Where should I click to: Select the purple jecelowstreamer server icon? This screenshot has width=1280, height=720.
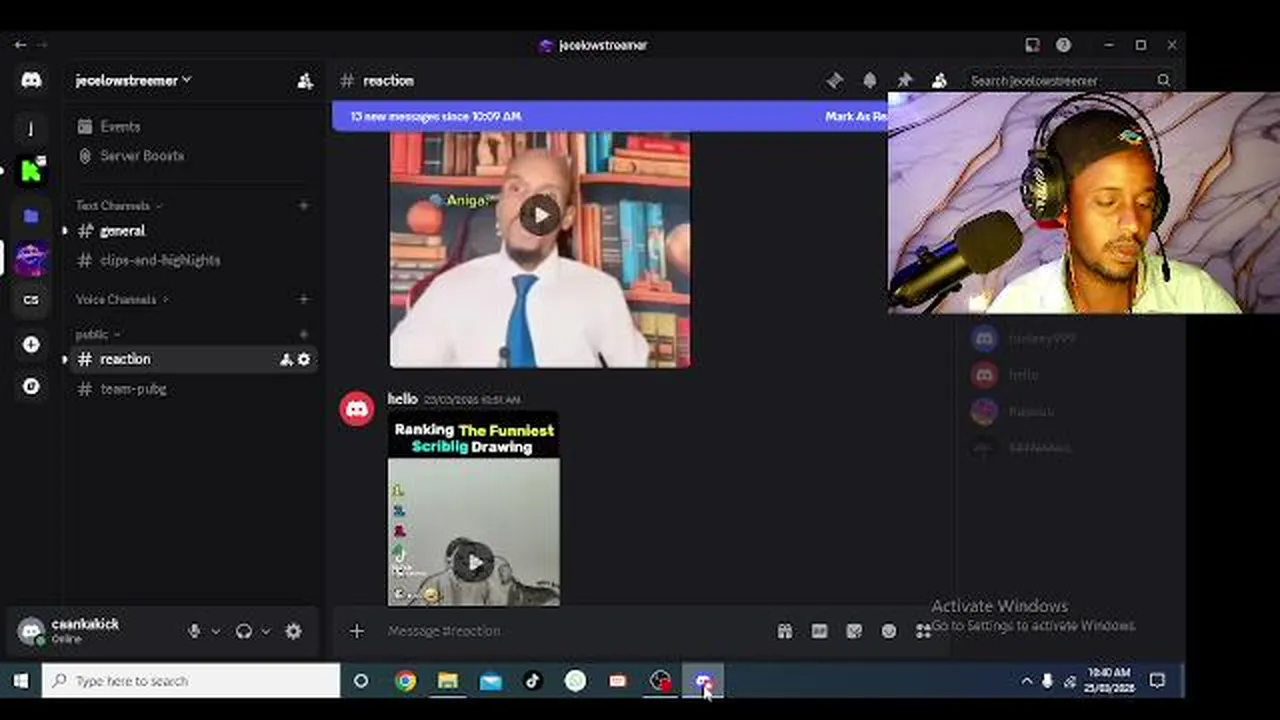[31, 258]
